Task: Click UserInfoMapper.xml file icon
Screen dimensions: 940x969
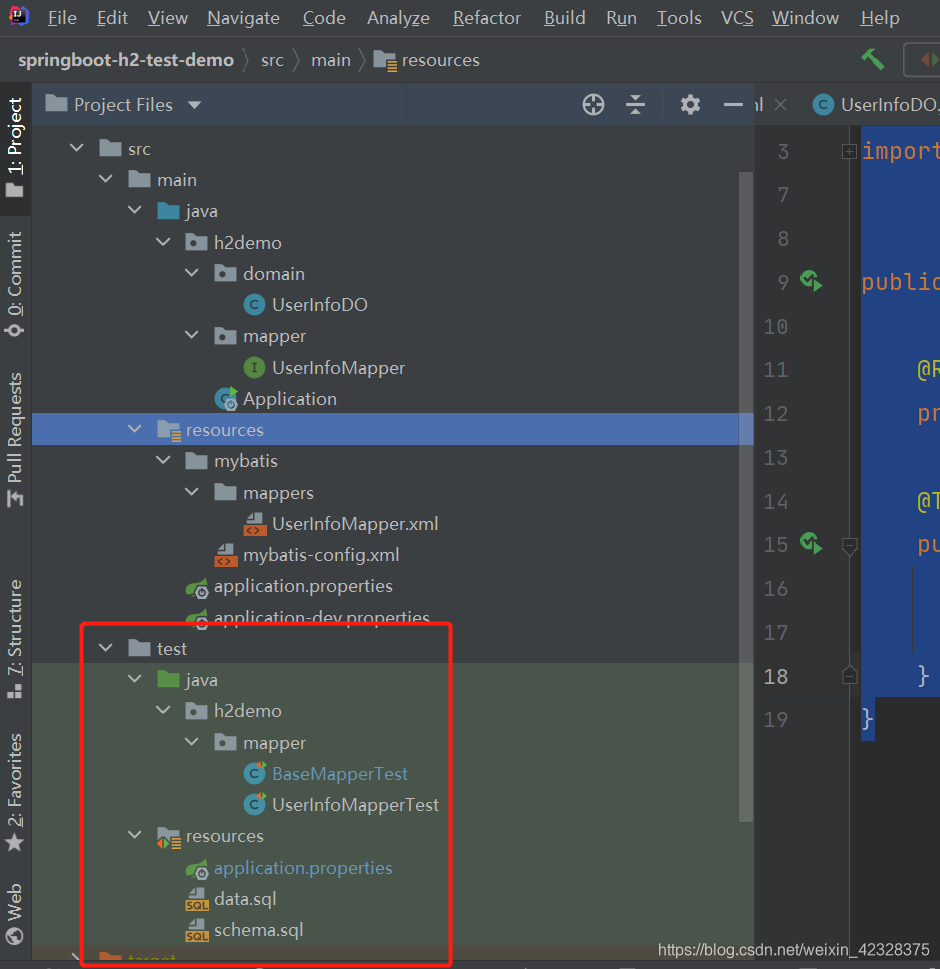Action: click(255, 523)
